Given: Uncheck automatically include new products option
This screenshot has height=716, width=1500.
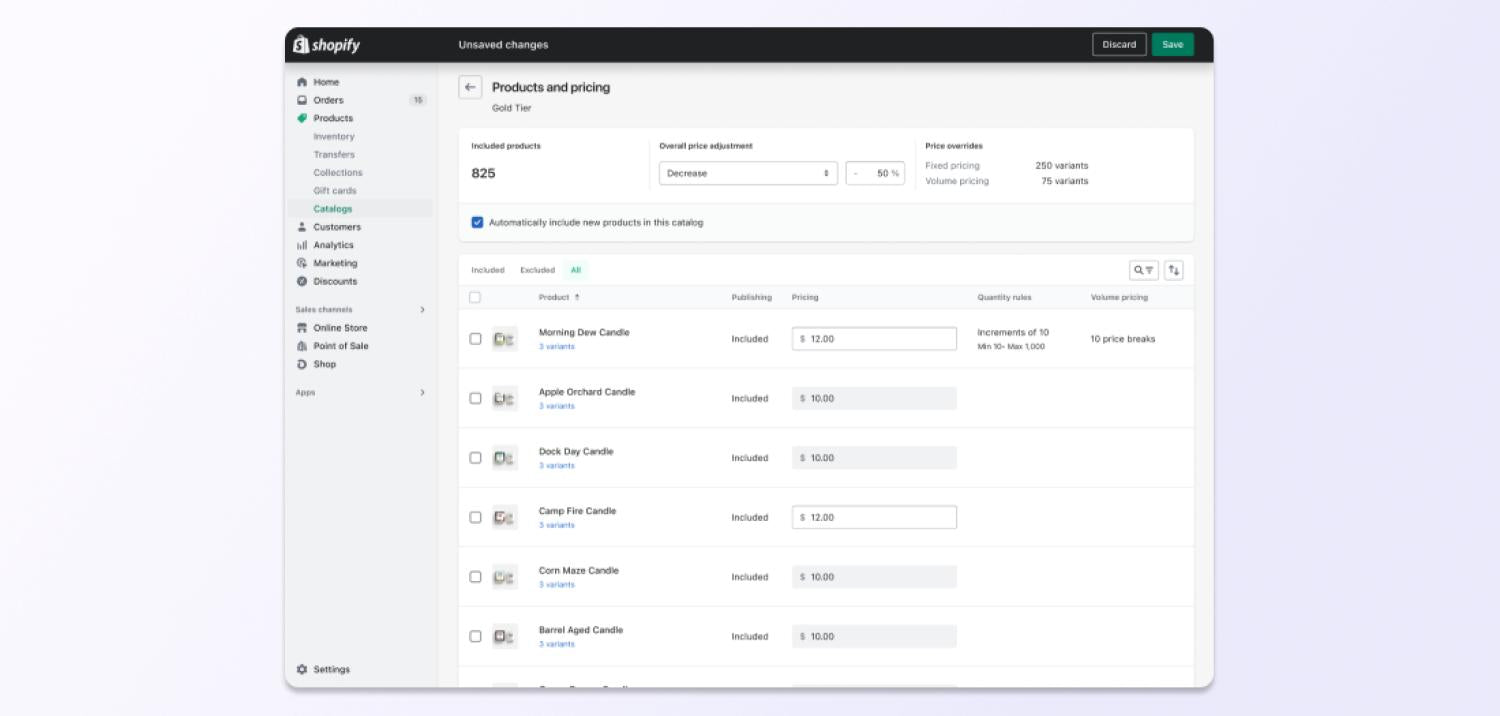Looking at the screenshot, I should tap(478, 222).
